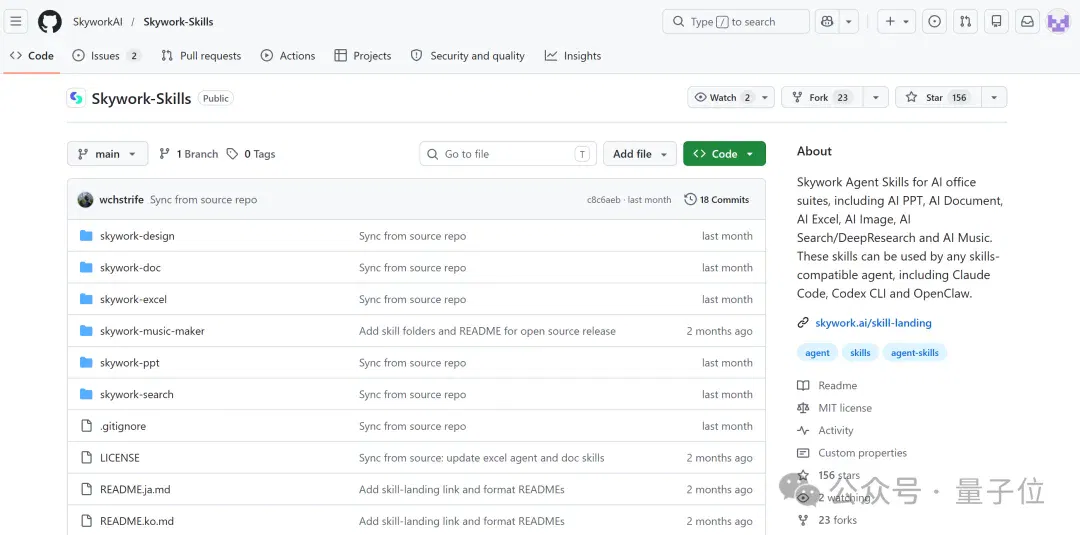1080x535 pixels.
Task: Open the issues icon in the header
Action: coord(934,21)
